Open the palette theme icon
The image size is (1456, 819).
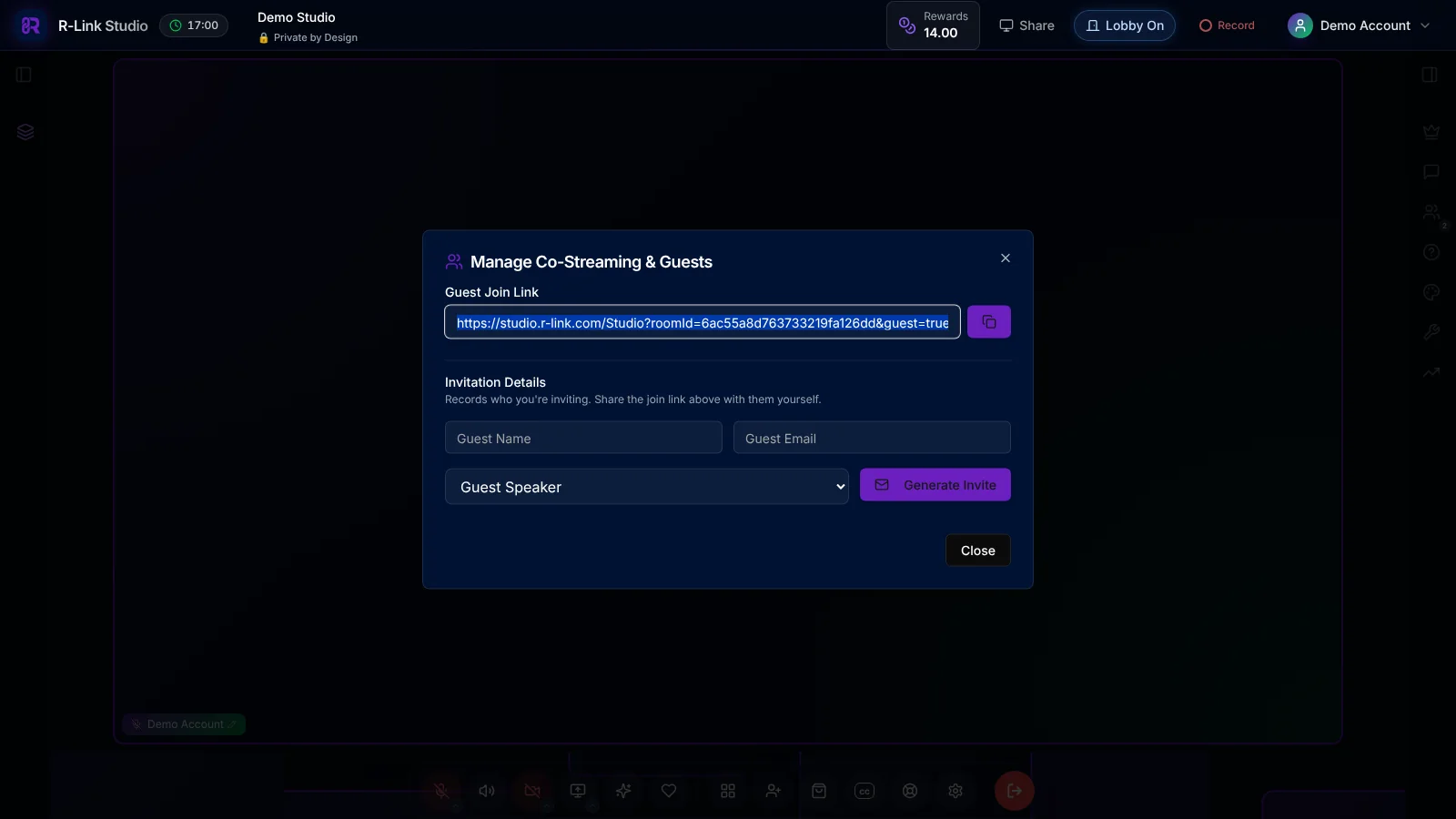pyautogui.click(x=1431, y=292)
